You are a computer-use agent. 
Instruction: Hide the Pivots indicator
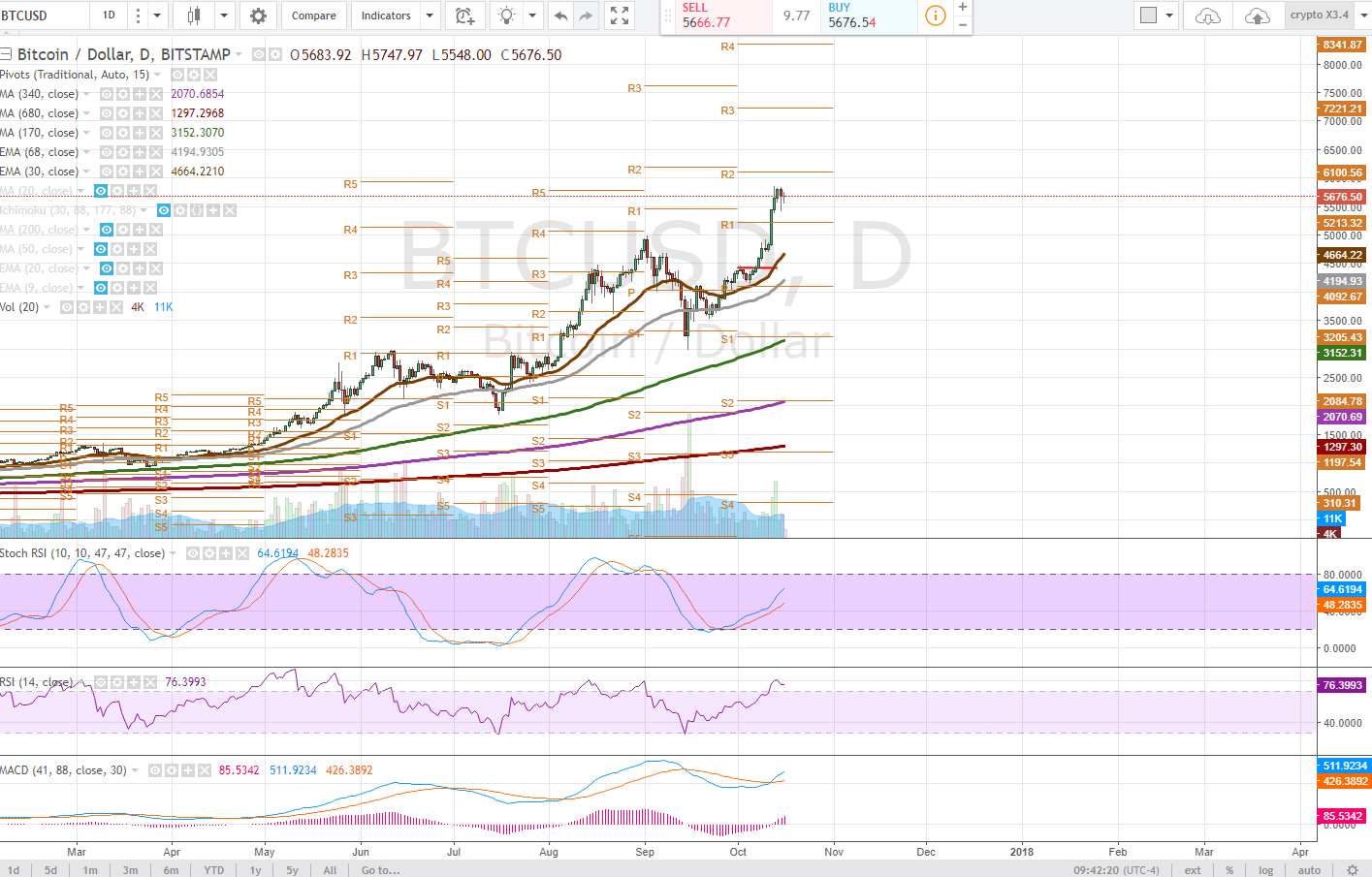(177, 75)
